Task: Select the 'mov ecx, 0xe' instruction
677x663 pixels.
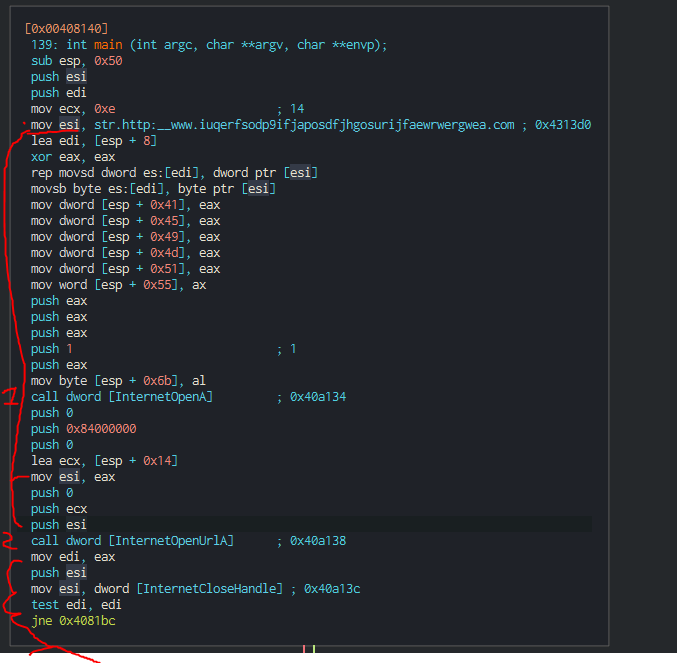Action: pyautogui.click(x=73, y=109)
